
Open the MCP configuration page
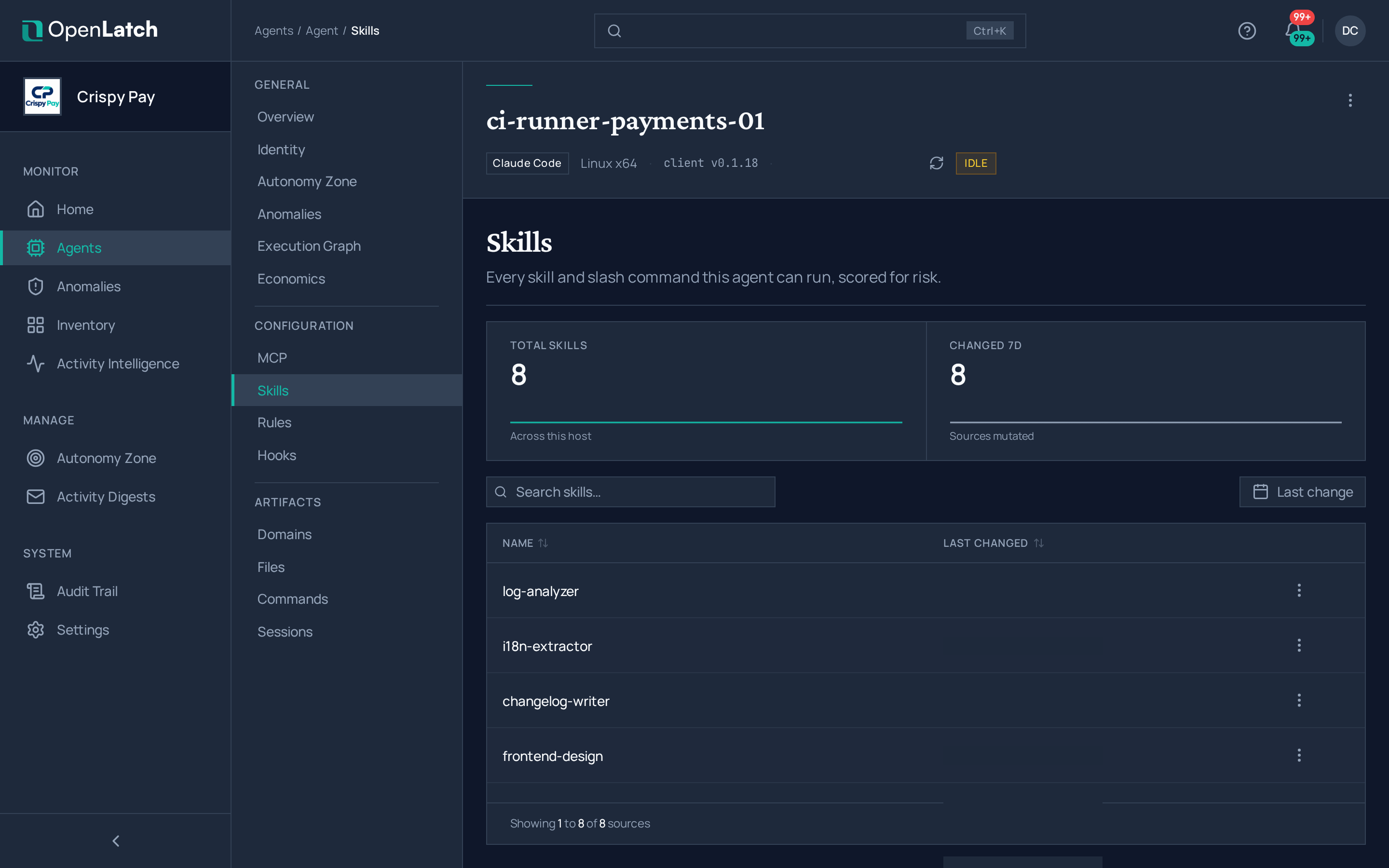pos(347,358)
